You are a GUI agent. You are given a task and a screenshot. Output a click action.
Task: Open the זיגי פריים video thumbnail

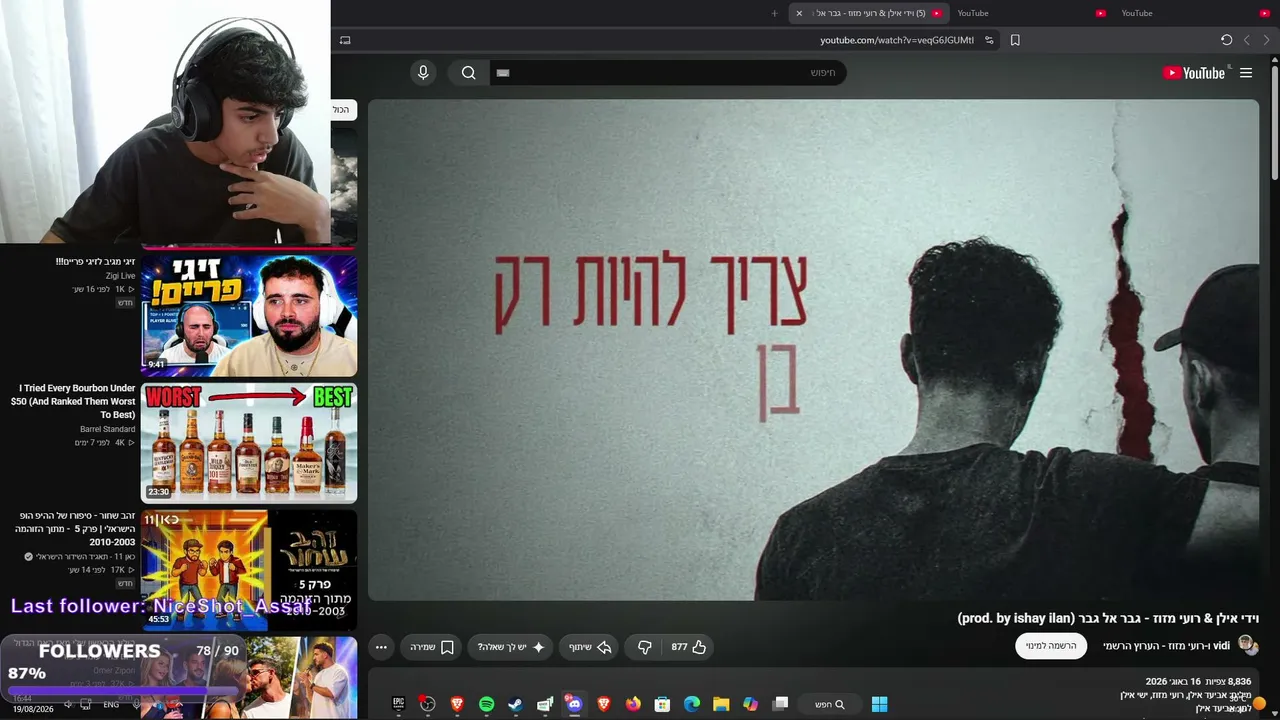[249, 314]
